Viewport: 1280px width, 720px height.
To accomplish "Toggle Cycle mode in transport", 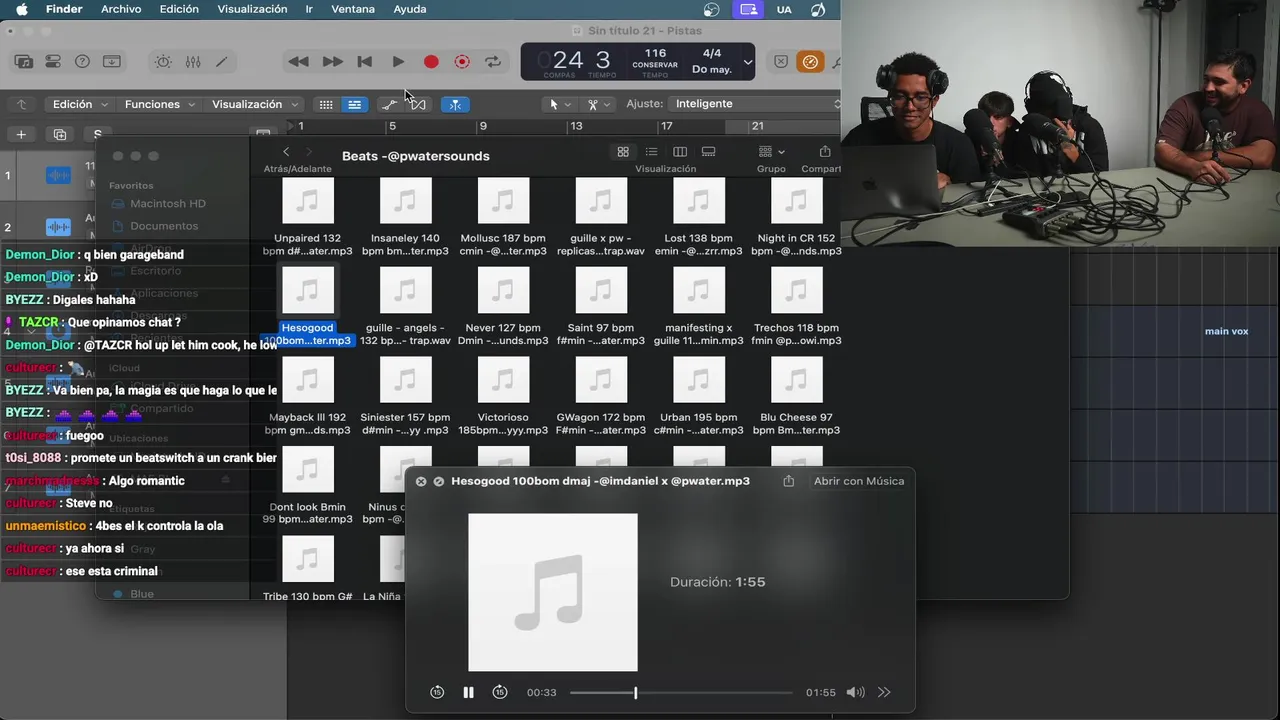I will (x=493, y=62).
